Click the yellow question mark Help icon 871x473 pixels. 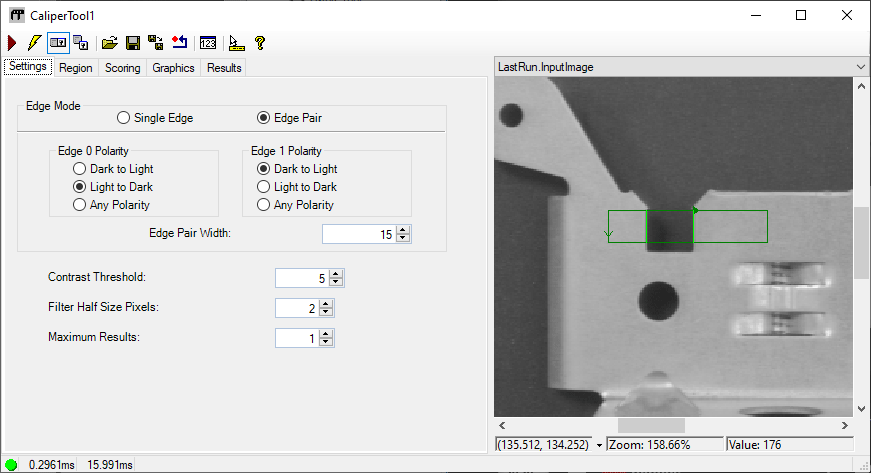260,43
